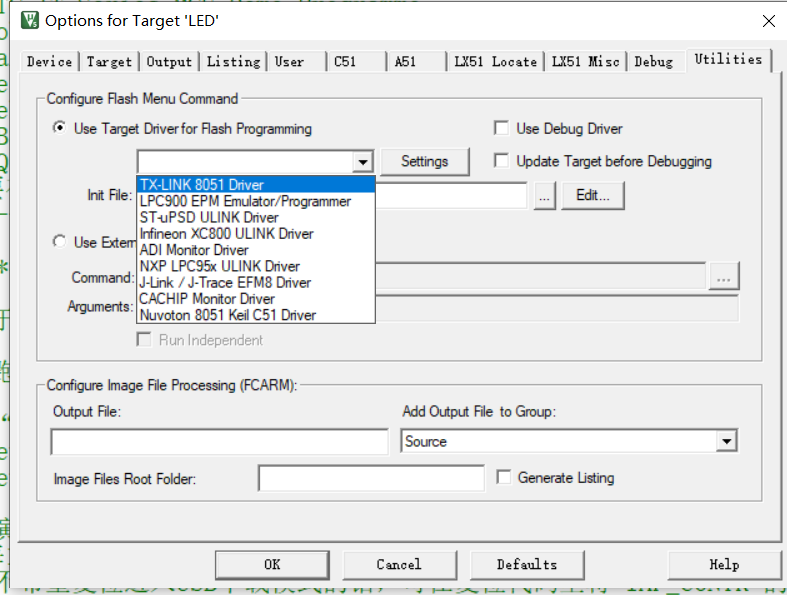This screenshot has height=595, width=787.
Task: Select Use External Tool radio button
Action: 59,242
